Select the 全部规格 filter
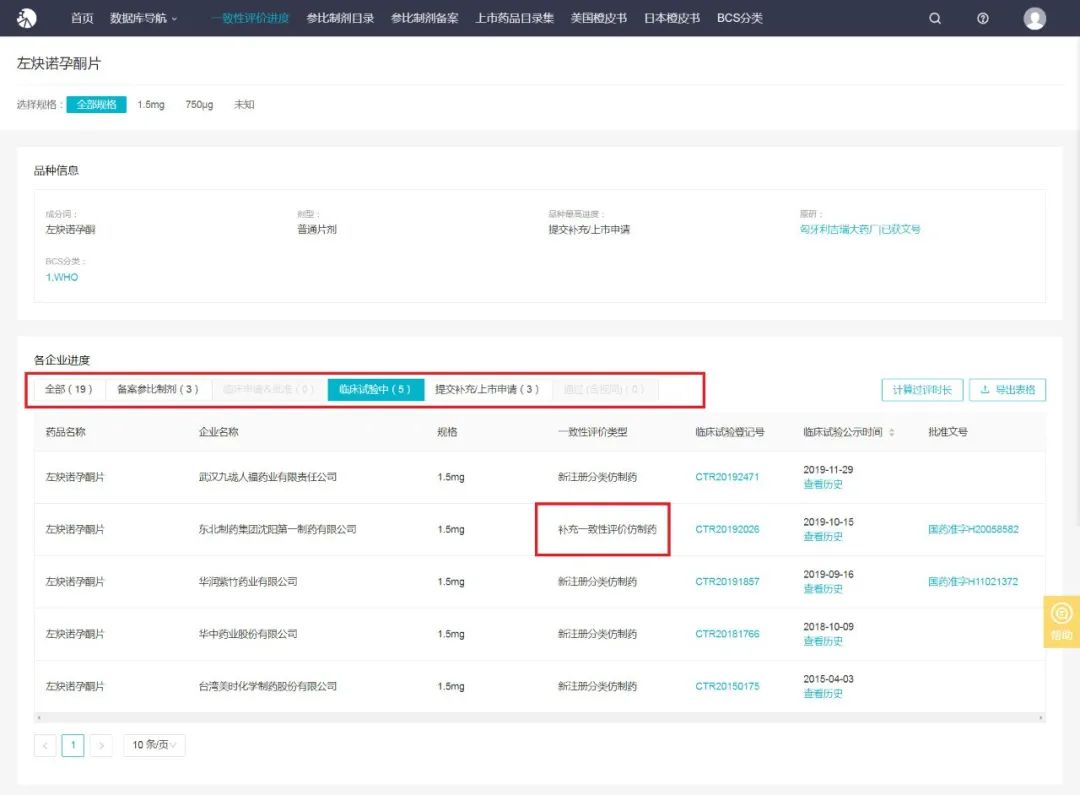The height and width of the screenshot is (795, 1080). (x=96, y=105)
